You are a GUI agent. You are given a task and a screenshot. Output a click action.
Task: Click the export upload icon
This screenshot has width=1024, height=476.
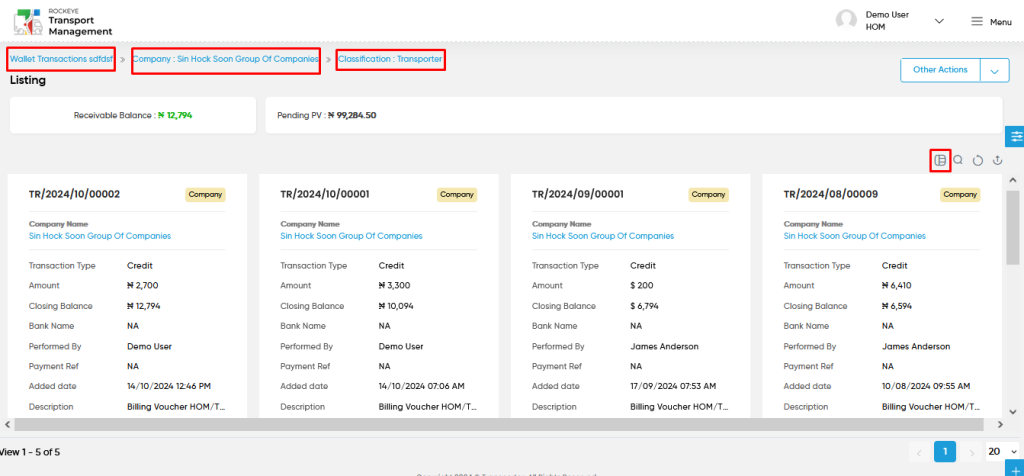pyautogui.click(x=997, y=160)
